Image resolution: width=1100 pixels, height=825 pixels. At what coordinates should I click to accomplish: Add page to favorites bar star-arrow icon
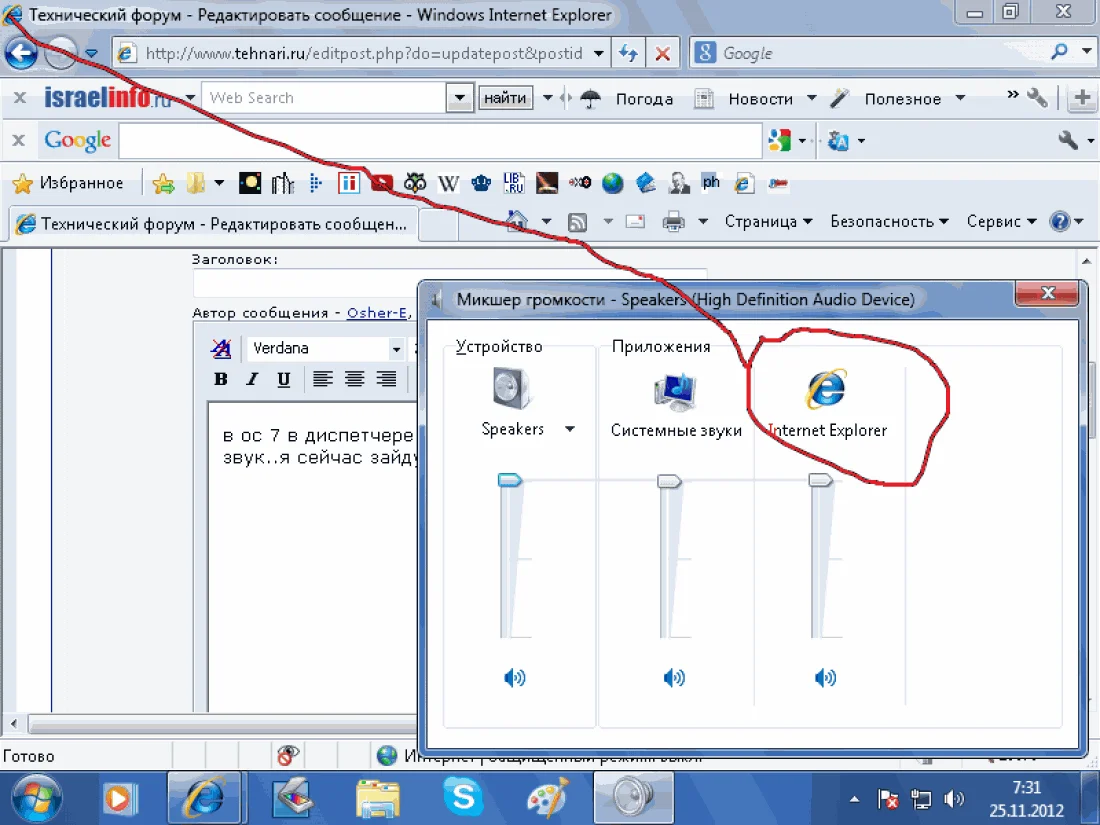point(163,184)
